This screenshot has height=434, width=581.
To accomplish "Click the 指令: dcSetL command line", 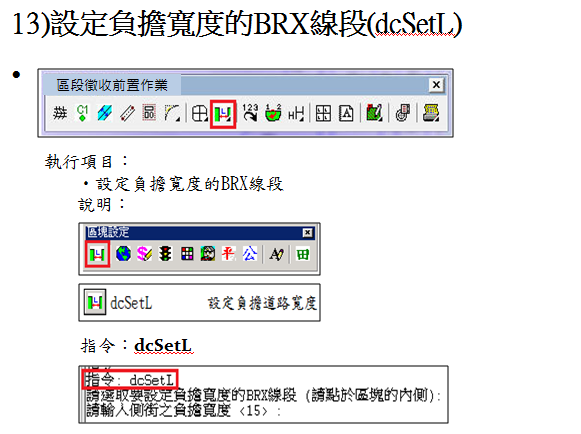I will pyautogui.click(x=130, y=380).
